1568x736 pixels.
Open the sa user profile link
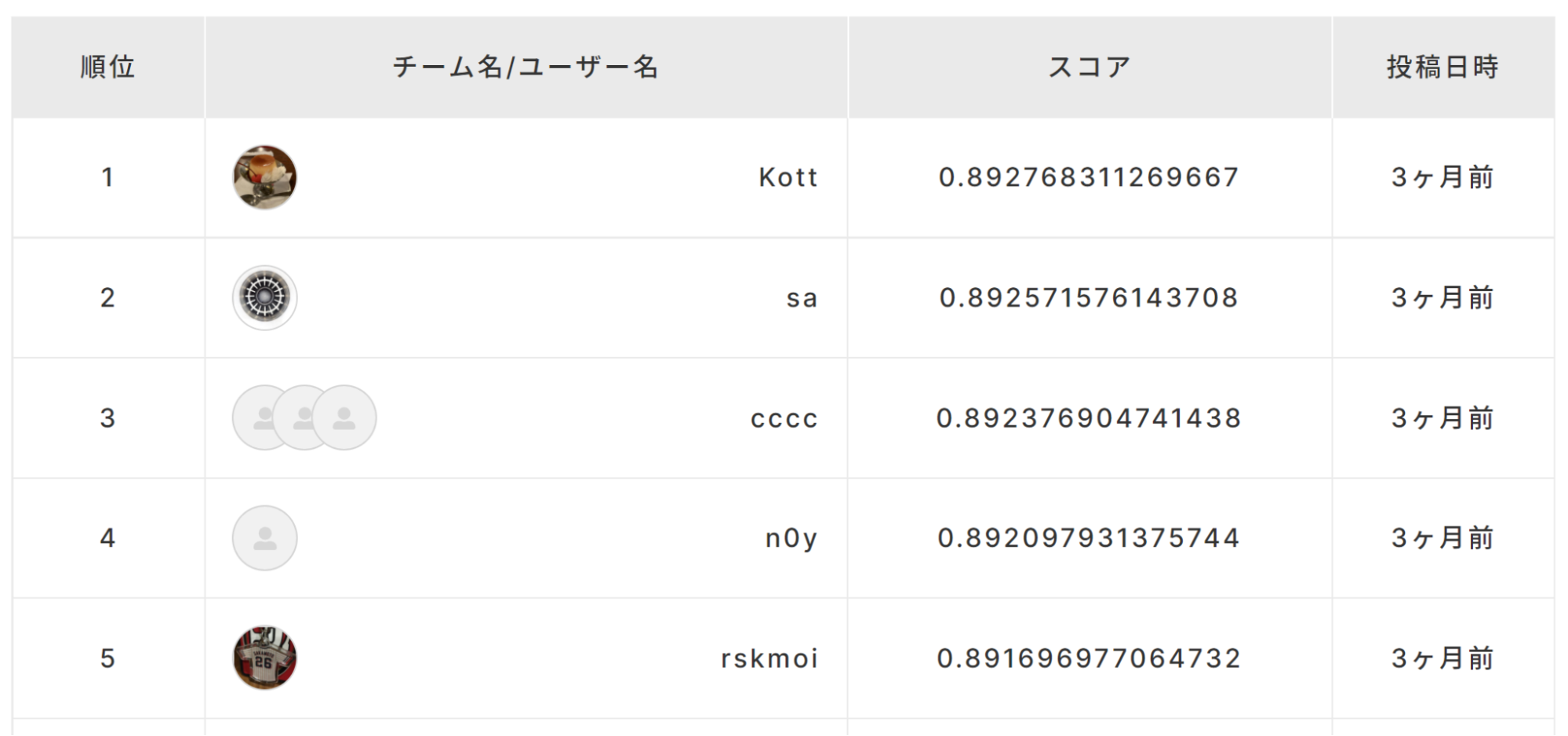(802, 298)
